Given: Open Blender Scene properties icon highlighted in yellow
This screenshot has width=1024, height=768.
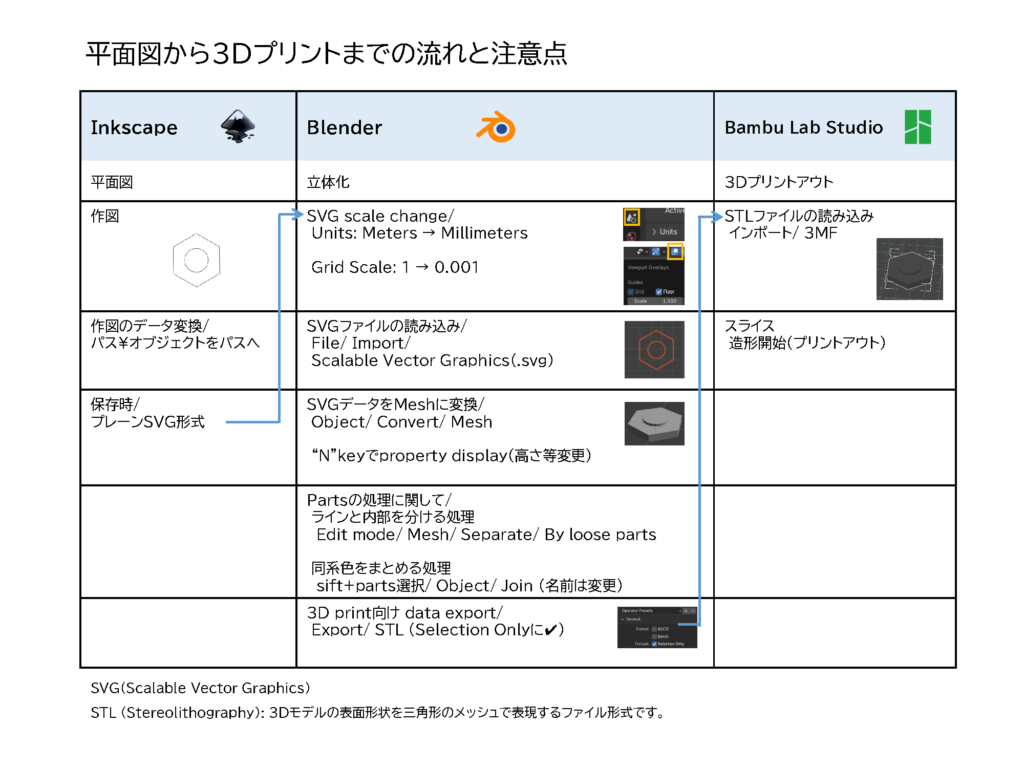Looking at the screenshot, I should point(632,216).
